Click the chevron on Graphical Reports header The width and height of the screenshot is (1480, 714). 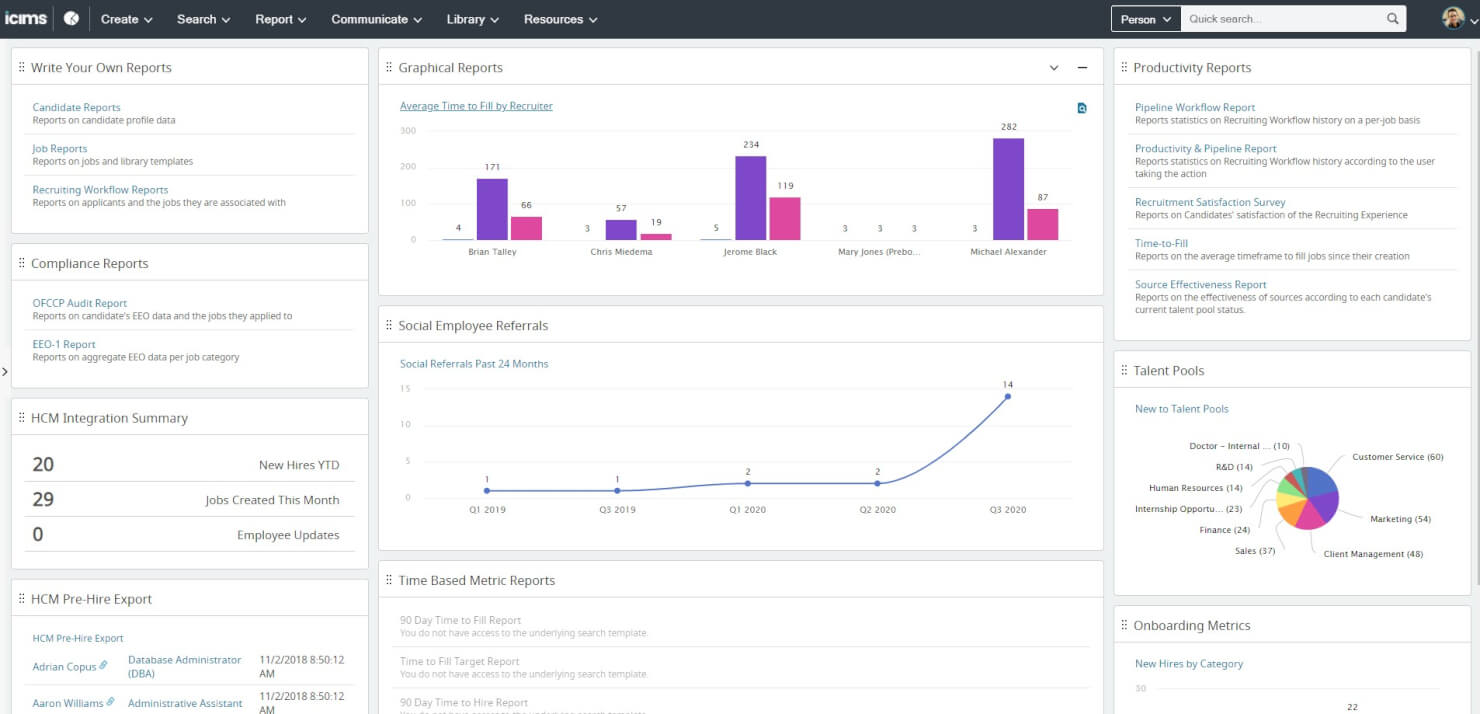(x=1054, y=67)
